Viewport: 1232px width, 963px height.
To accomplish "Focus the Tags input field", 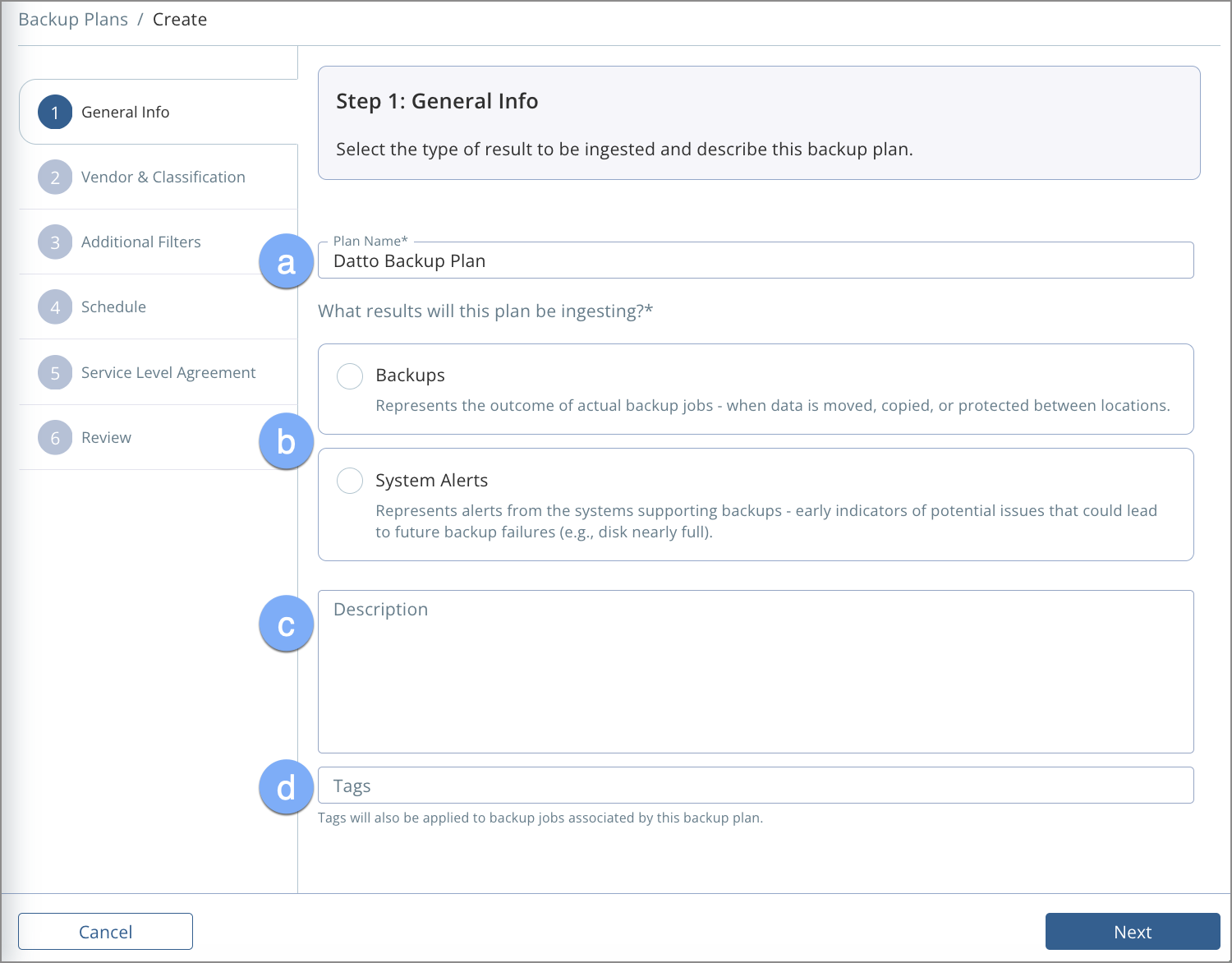I will click(x=756, y=786).
